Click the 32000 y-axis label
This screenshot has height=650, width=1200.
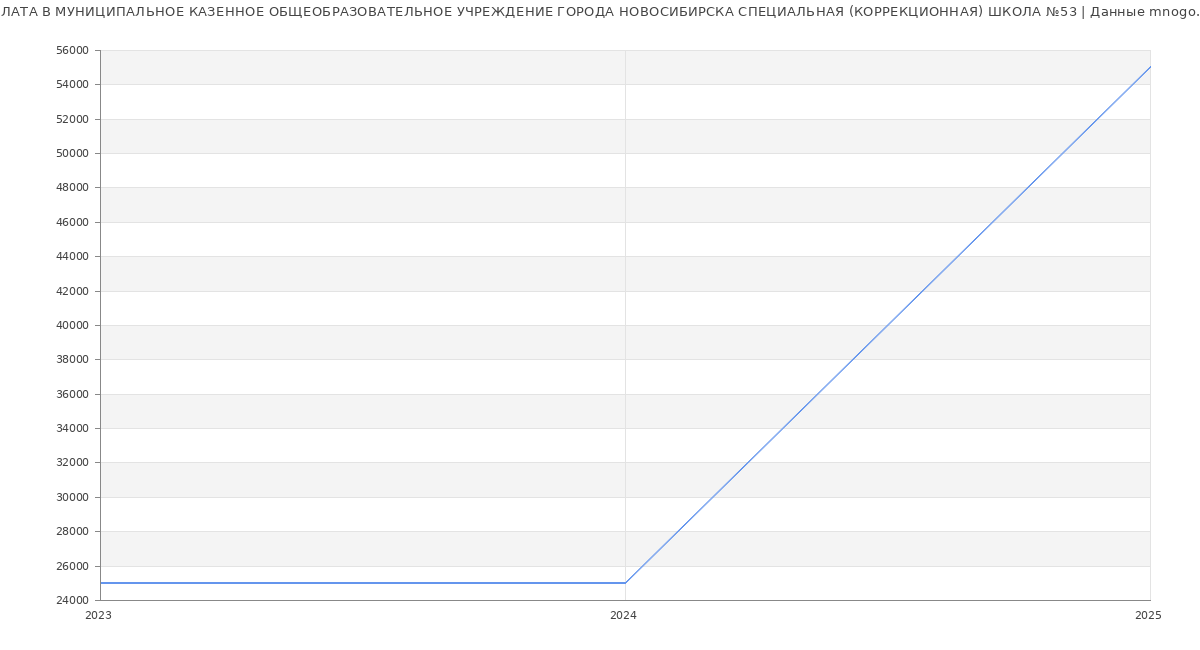[74, 462]
